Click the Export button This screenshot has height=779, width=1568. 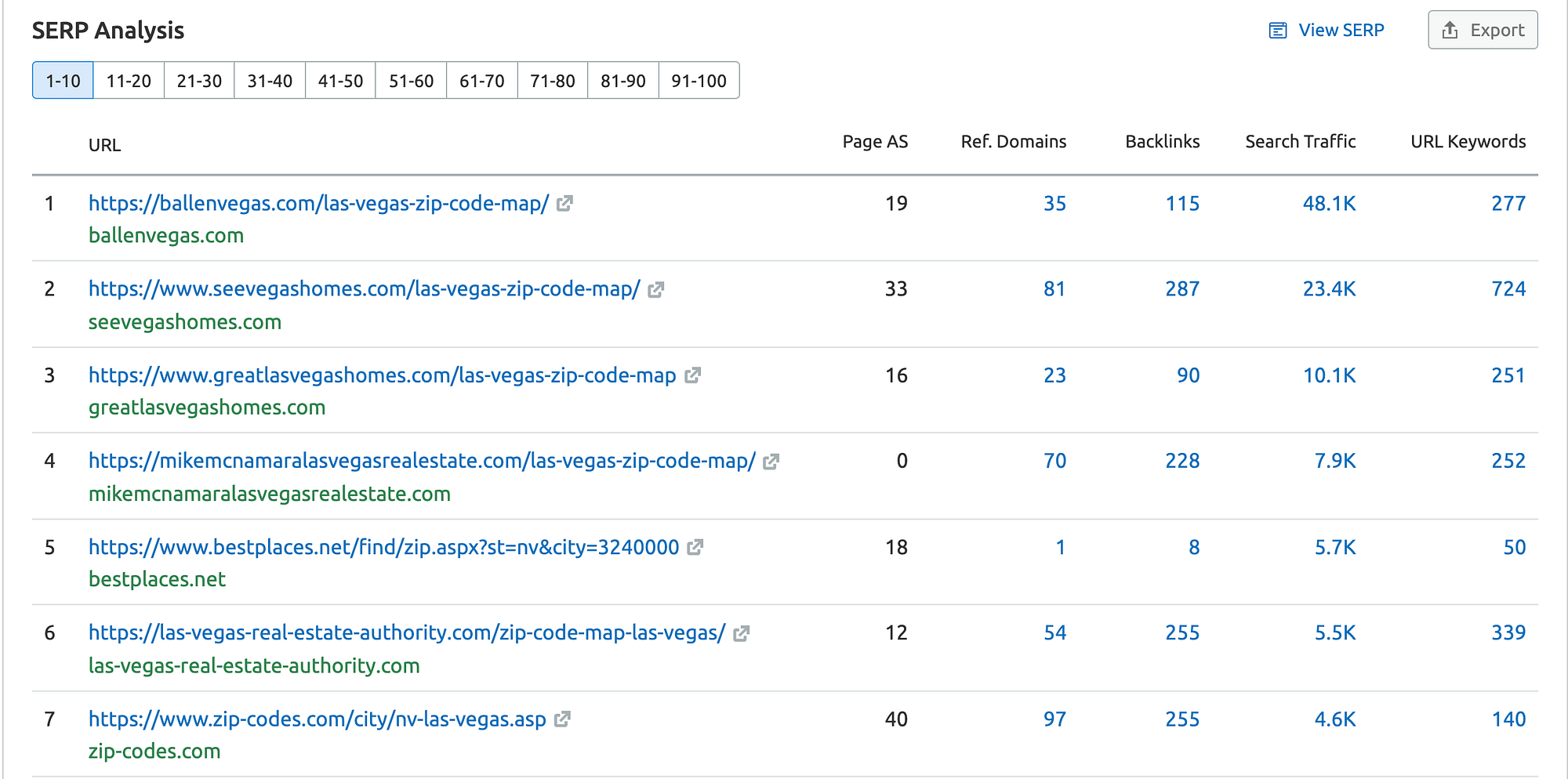pyautogui.click(x=1483, y=31)
